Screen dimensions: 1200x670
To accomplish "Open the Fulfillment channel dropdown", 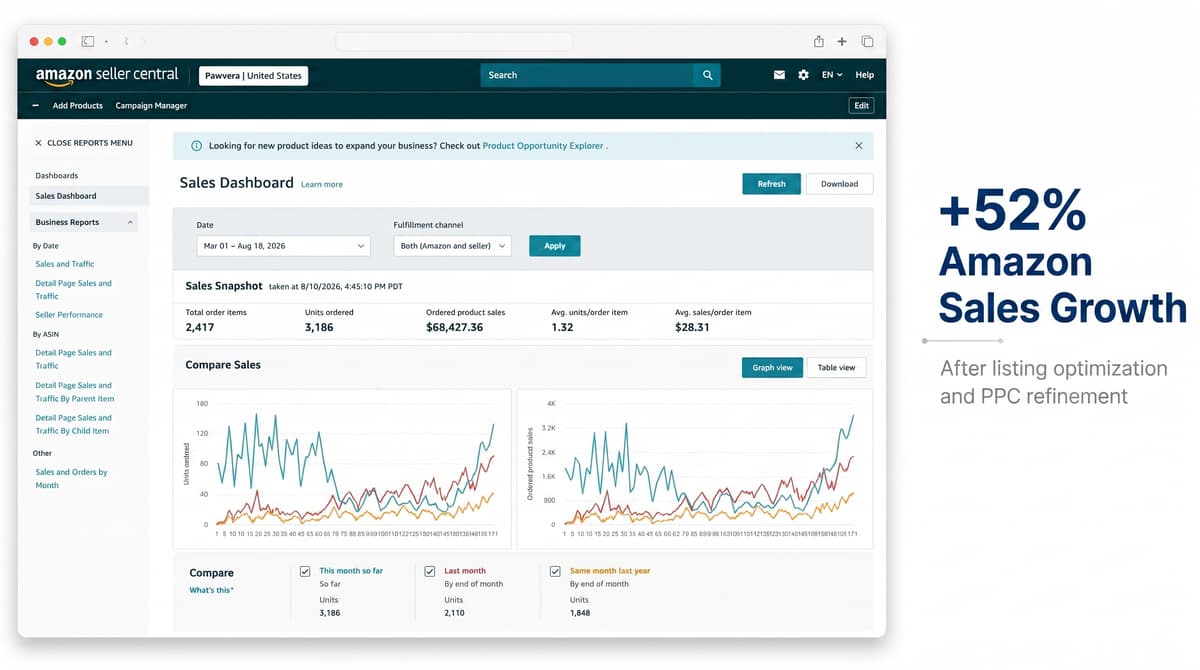I will point(452,245).
